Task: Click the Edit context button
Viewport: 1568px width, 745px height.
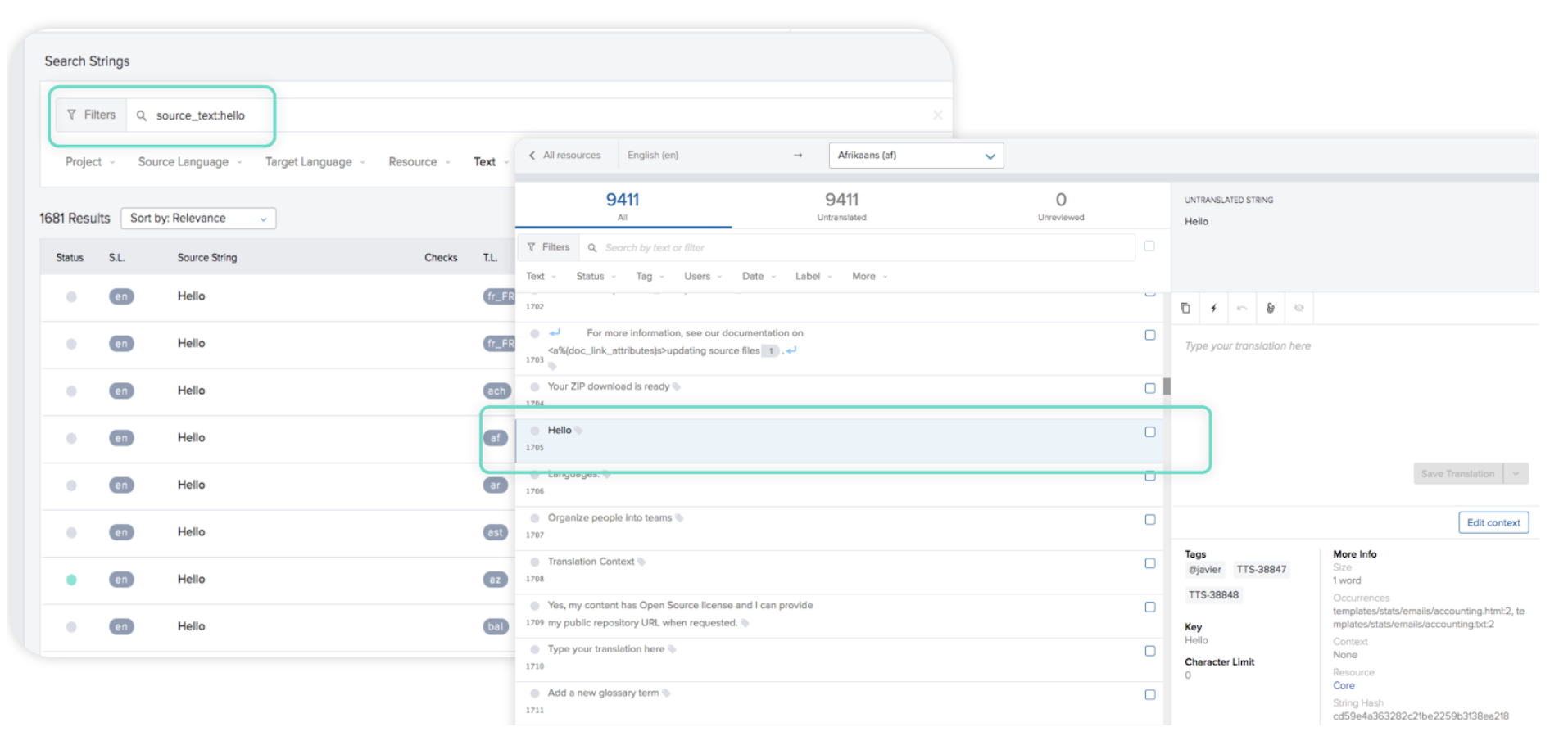Action: coord(1493,523)
